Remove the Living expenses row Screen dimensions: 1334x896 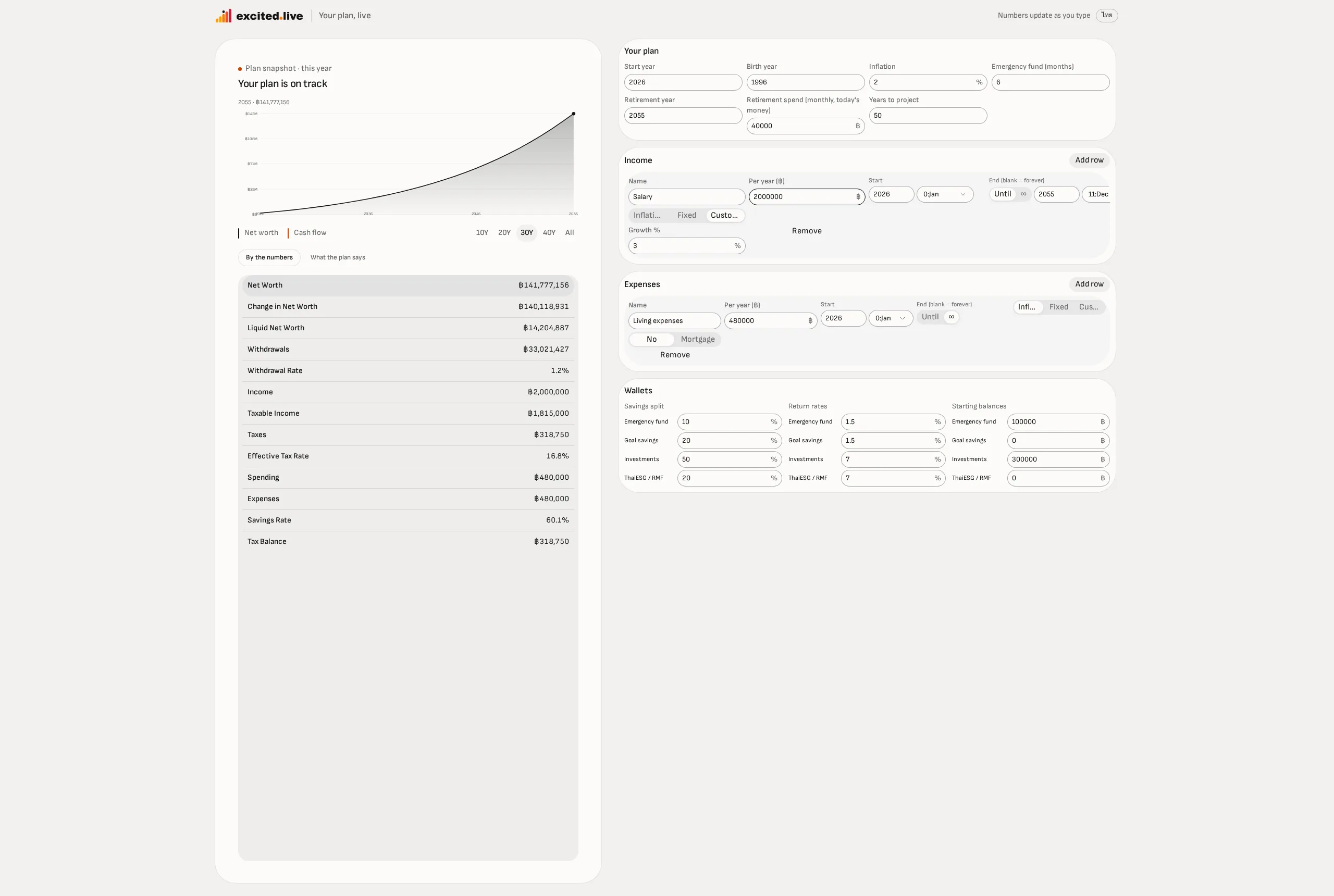[x=674, y=355]
